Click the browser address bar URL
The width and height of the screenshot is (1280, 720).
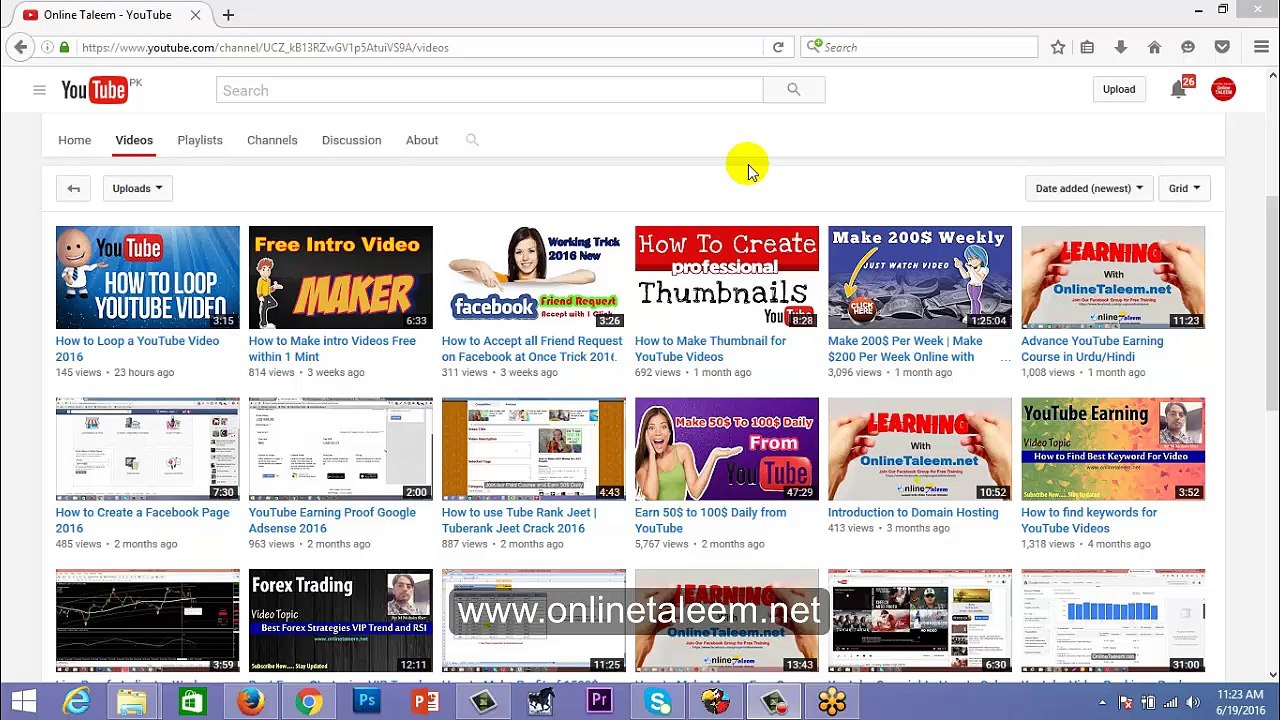(x=420, y=47)
